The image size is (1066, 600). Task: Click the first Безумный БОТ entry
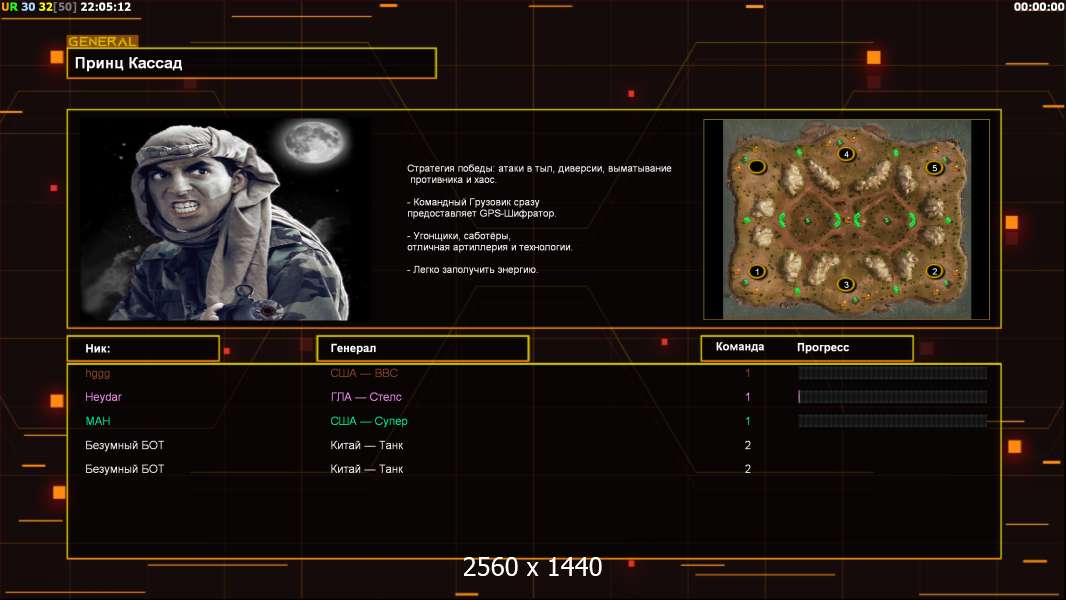[124, 445]
